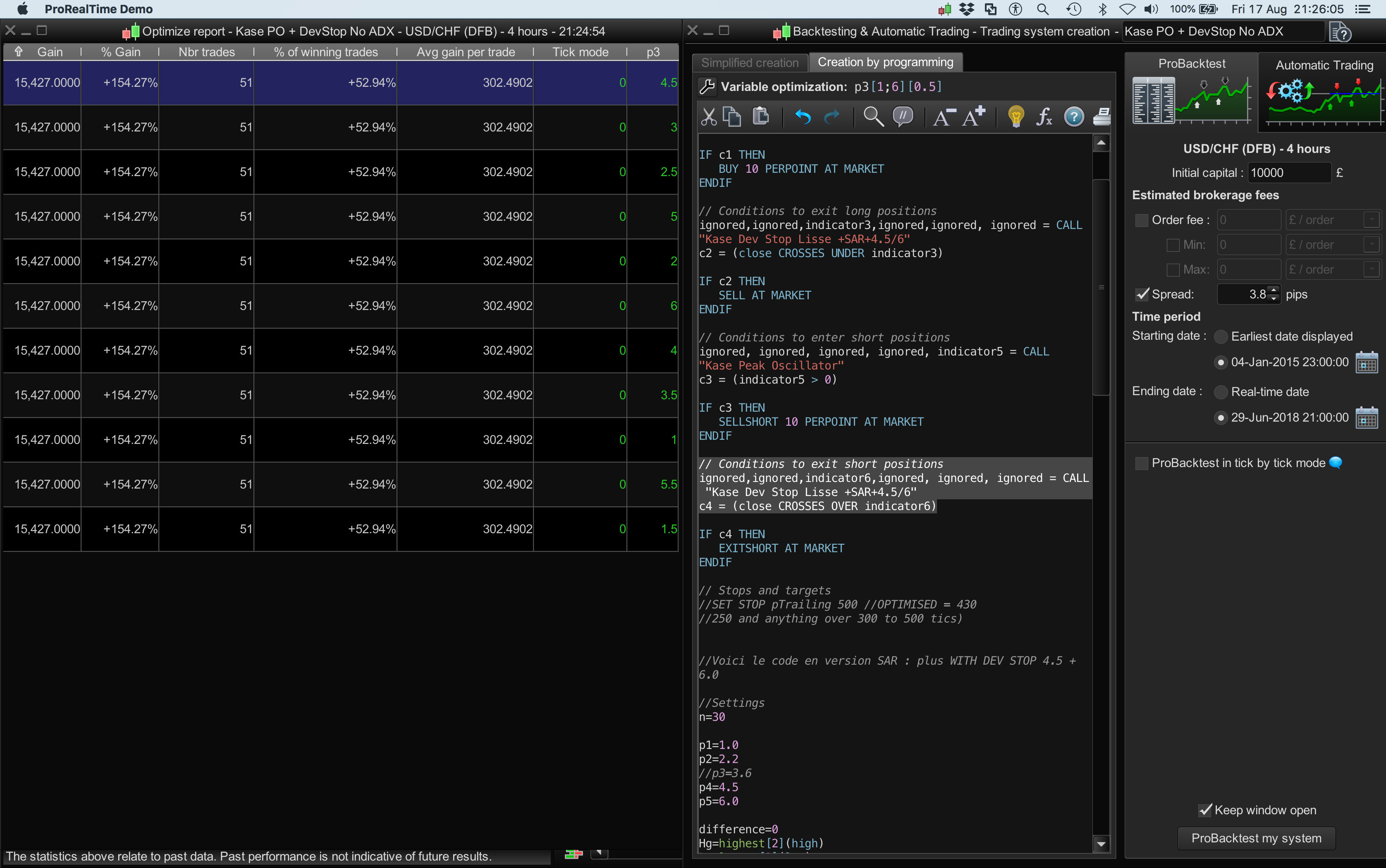
Task: Click the comment toggle speech-bubble icon
Action: click(x=903, y=117)
